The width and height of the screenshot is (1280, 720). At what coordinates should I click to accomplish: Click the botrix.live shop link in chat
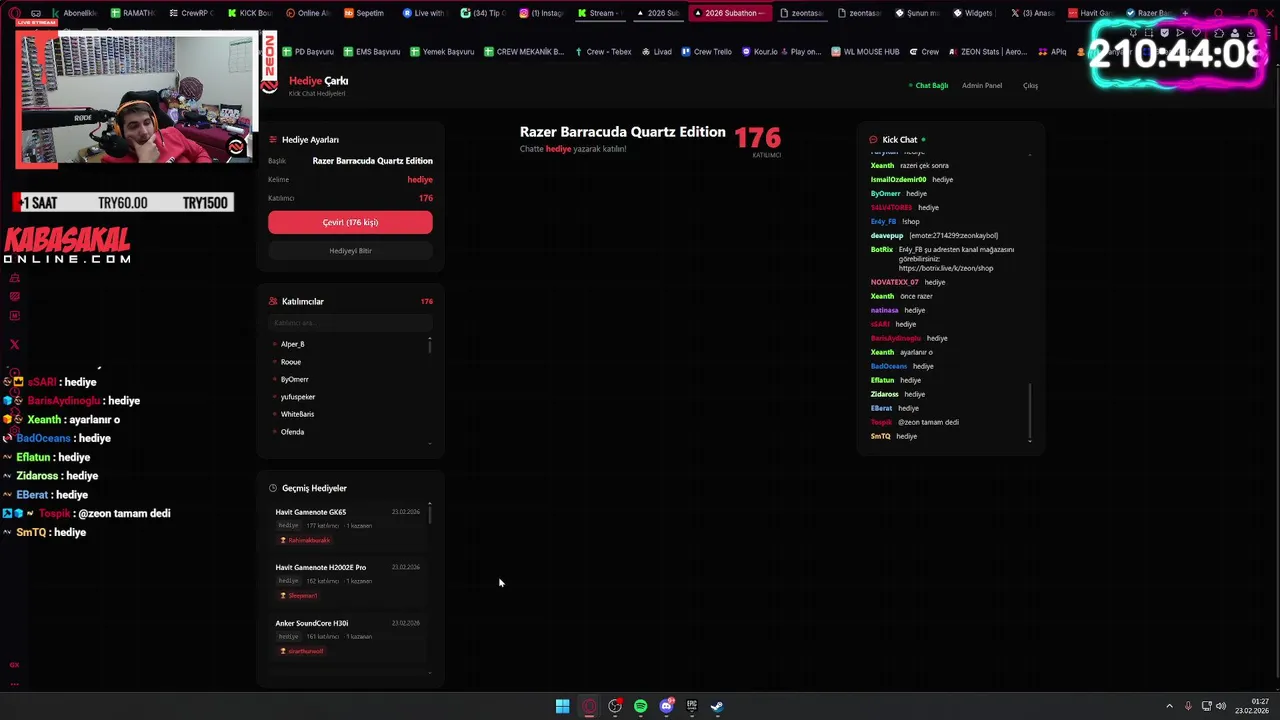pyautogui.click(x=946, y=268)
